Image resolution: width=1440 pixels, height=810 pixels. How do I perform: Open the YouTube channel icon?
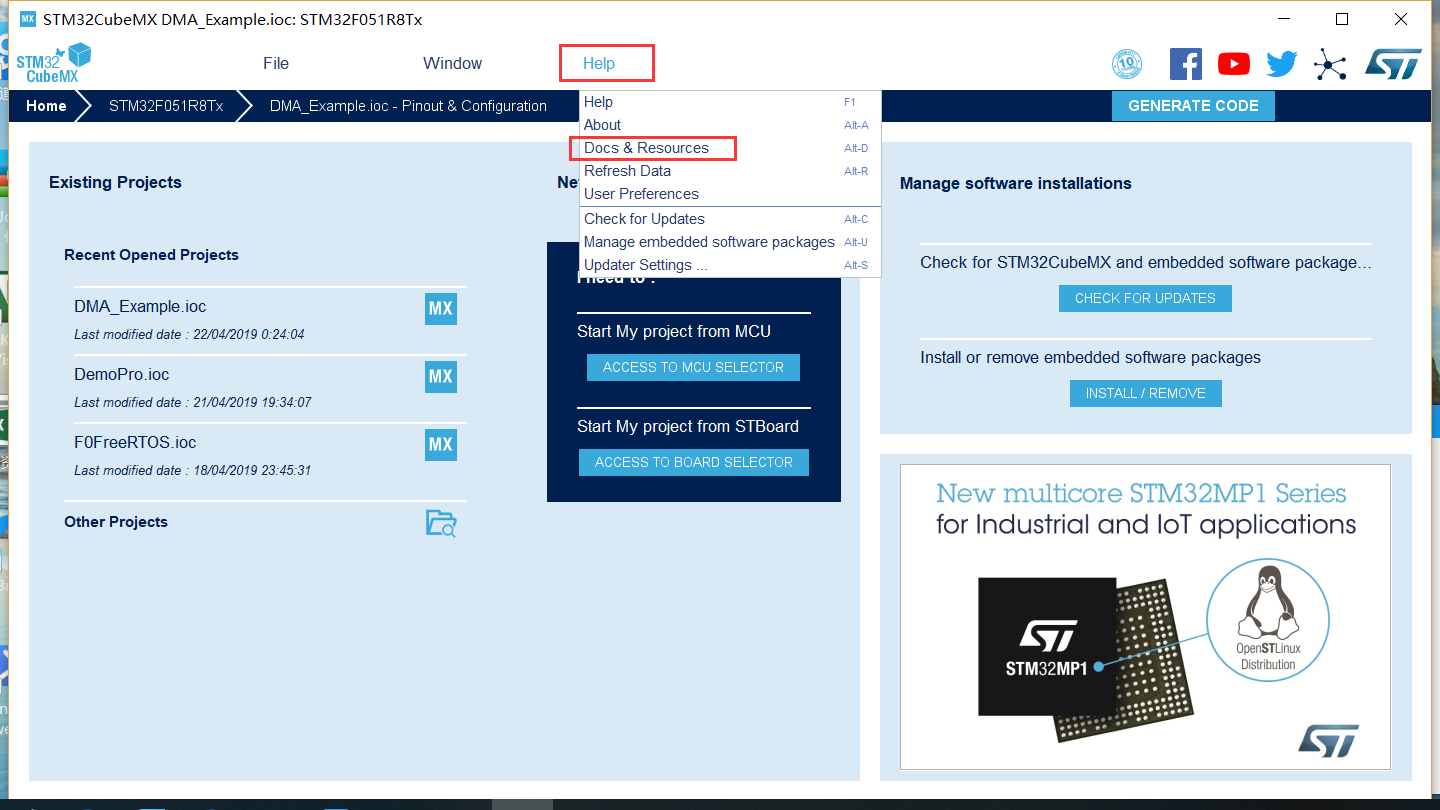(x=1233, y=63)
